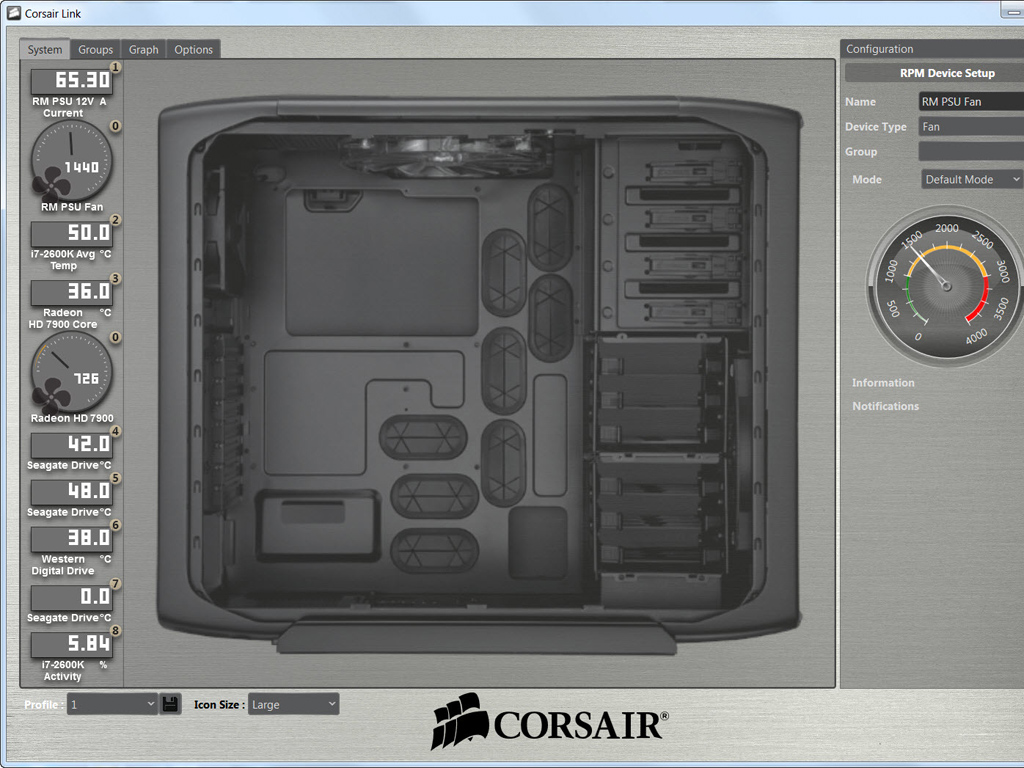Open the Groups tab
The image size is (1024, 768).
(95, 50)
